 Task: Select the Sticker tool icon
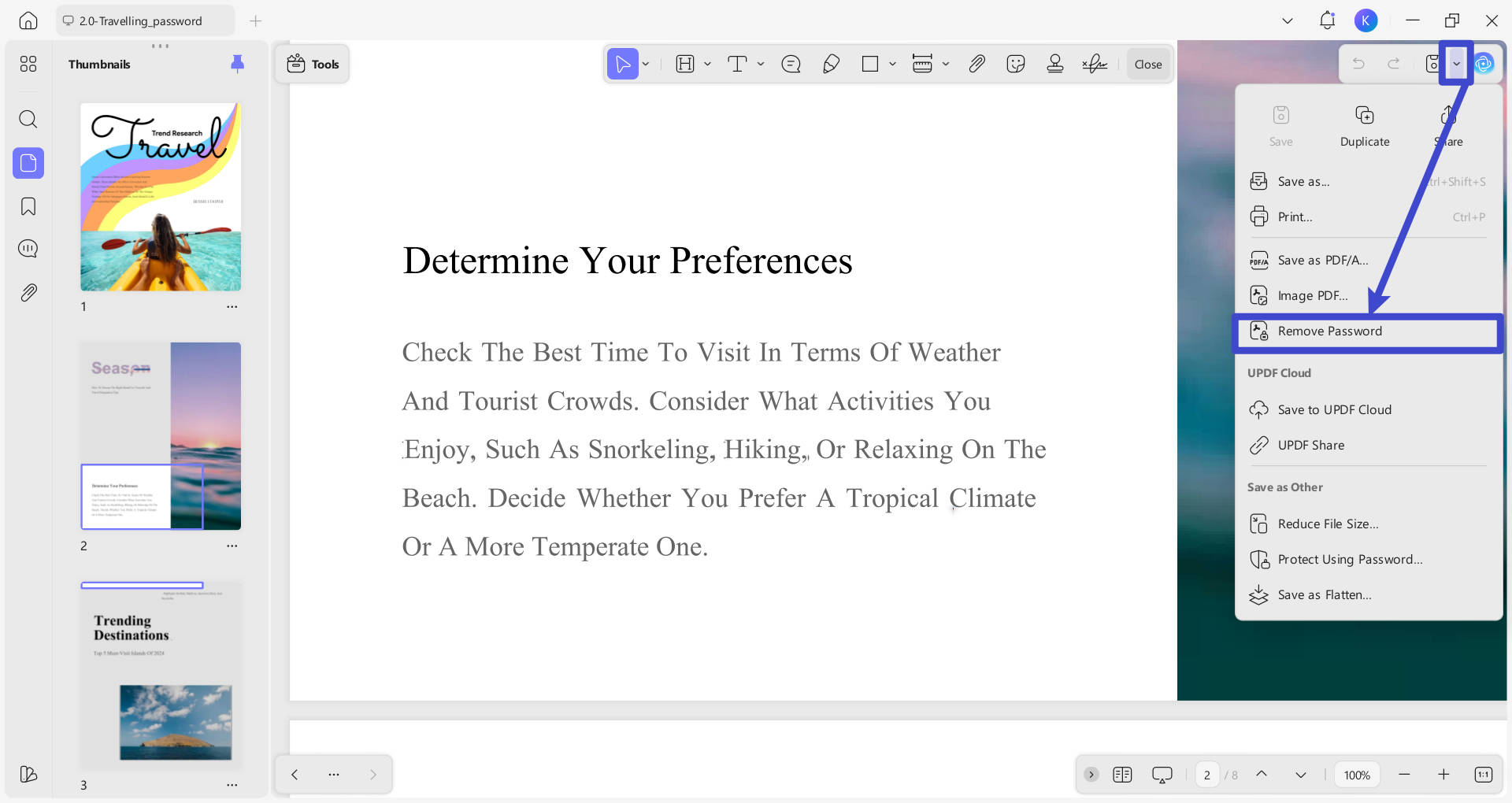pyautogui.click(x=1016, y=64)
